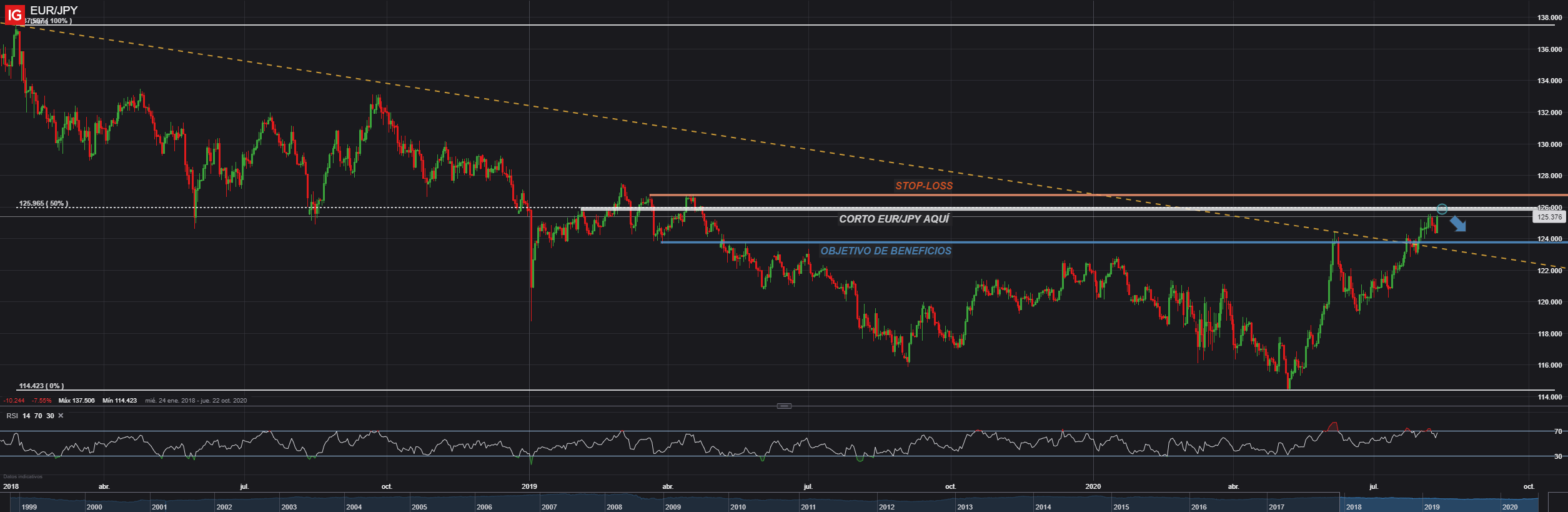Click the Máx 137.506 statistic
The height and width of the screenshot is (512, 1568).
tap(76, 401)
